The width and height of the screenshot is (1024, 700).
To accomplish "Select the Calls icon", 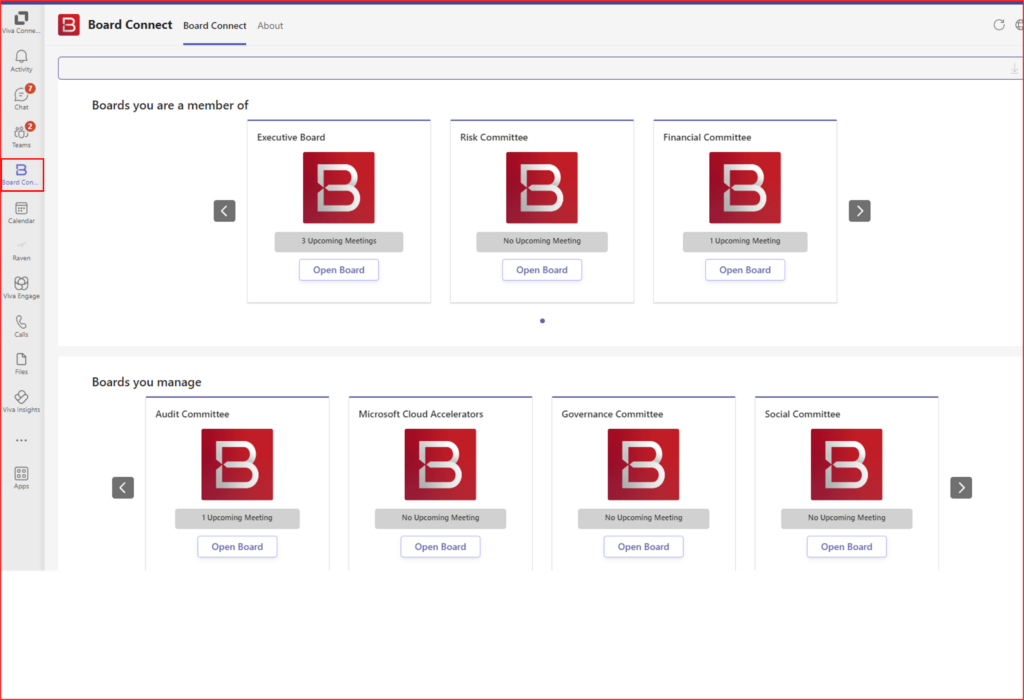I will pyautogui.click(x=20, y=324).
